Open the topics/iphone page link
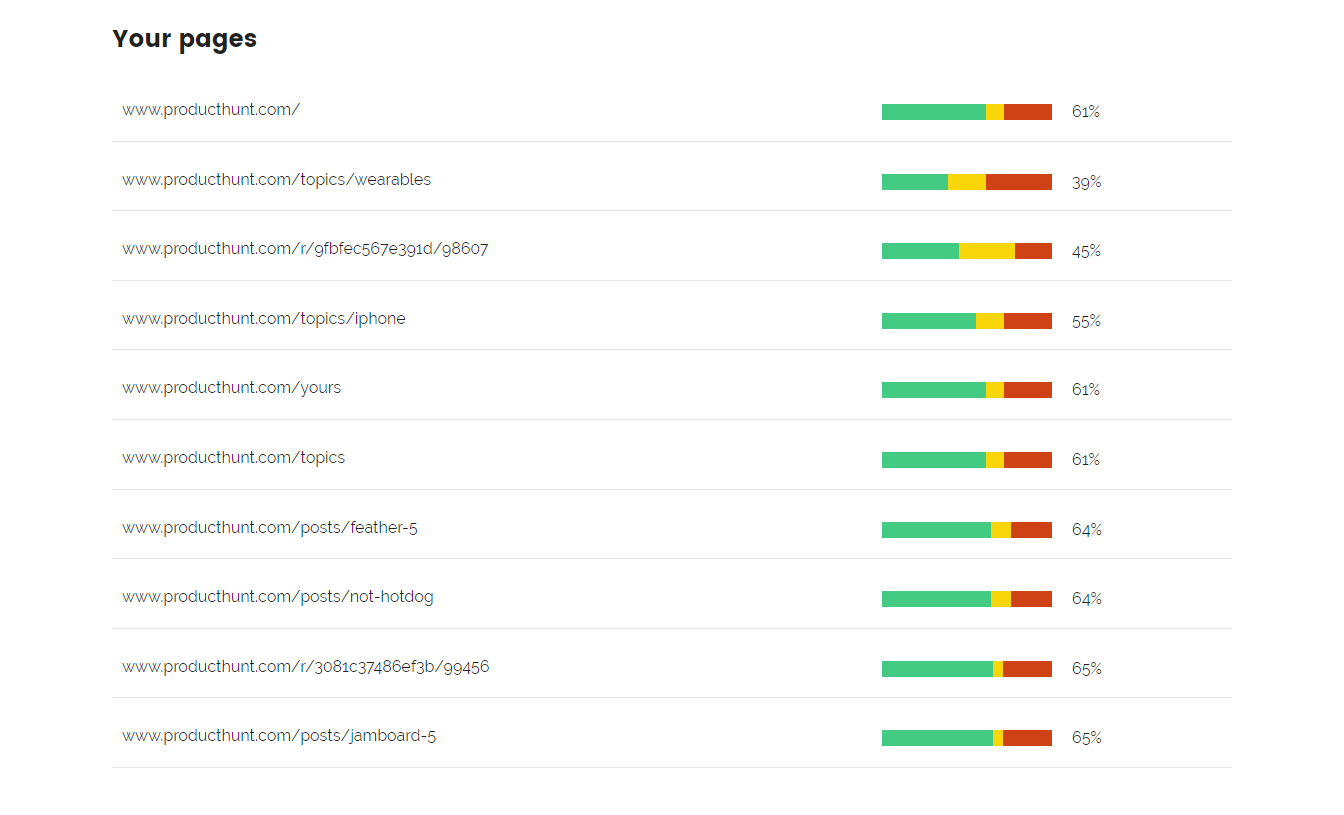The image size is (1344, 815). (264, 319)
